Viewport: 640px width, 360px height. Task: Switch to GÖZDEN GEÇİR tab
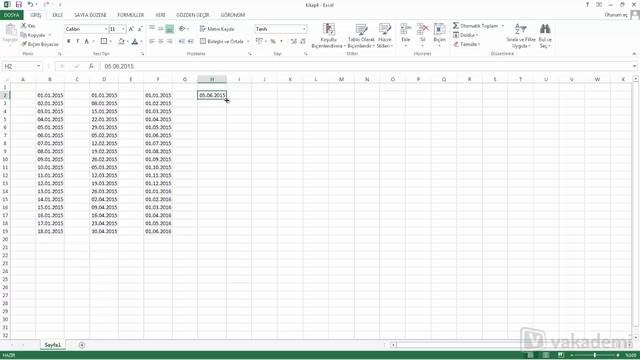(193, 15)
